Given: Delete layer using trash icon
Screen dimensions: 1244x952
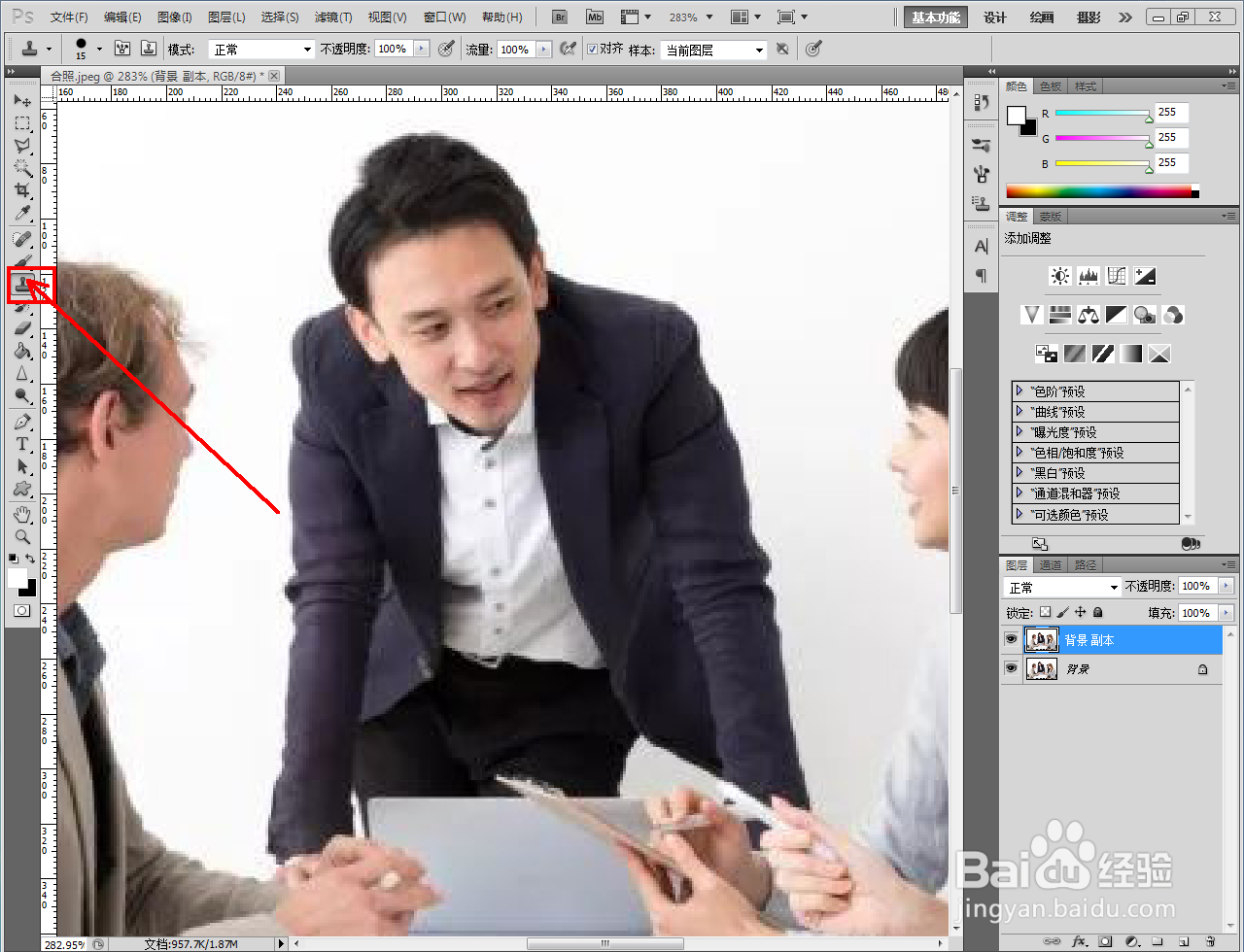Looking at the screenshot, I should point(1210,941).
